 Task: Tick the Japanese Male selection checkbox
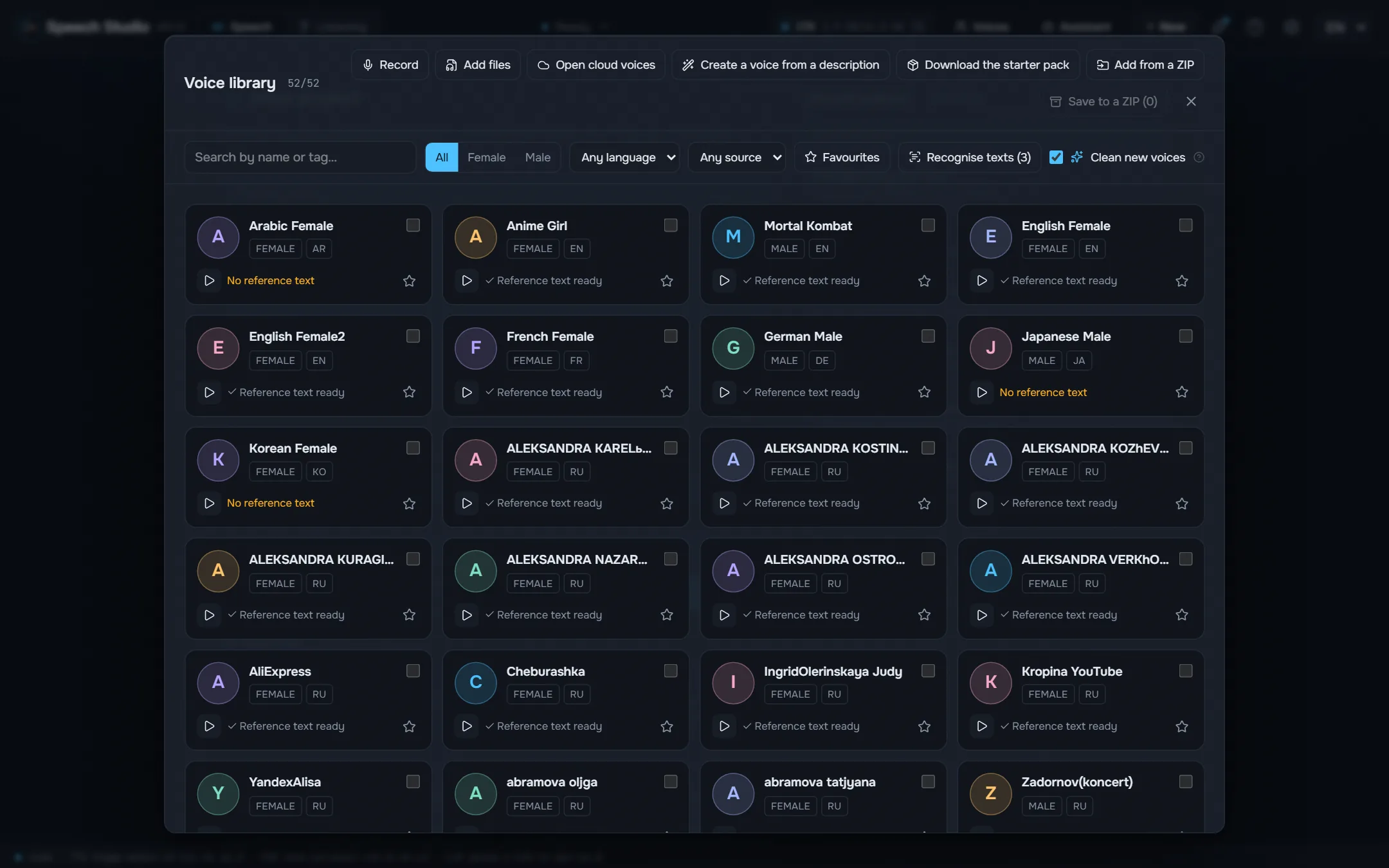click(x=1186, y=336)
